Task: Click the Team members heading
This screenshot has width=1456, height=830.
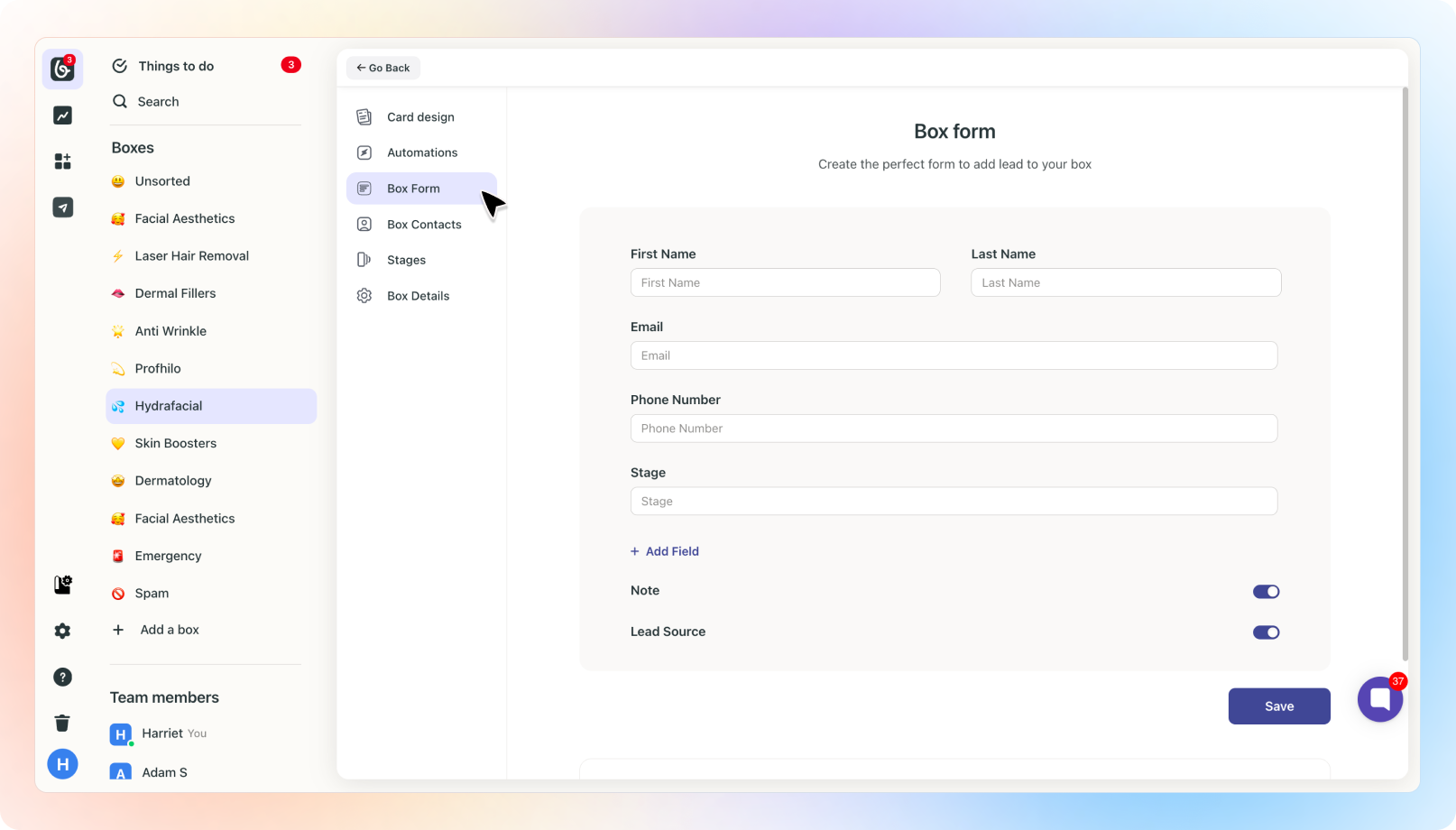Action: tap(164, 697)
